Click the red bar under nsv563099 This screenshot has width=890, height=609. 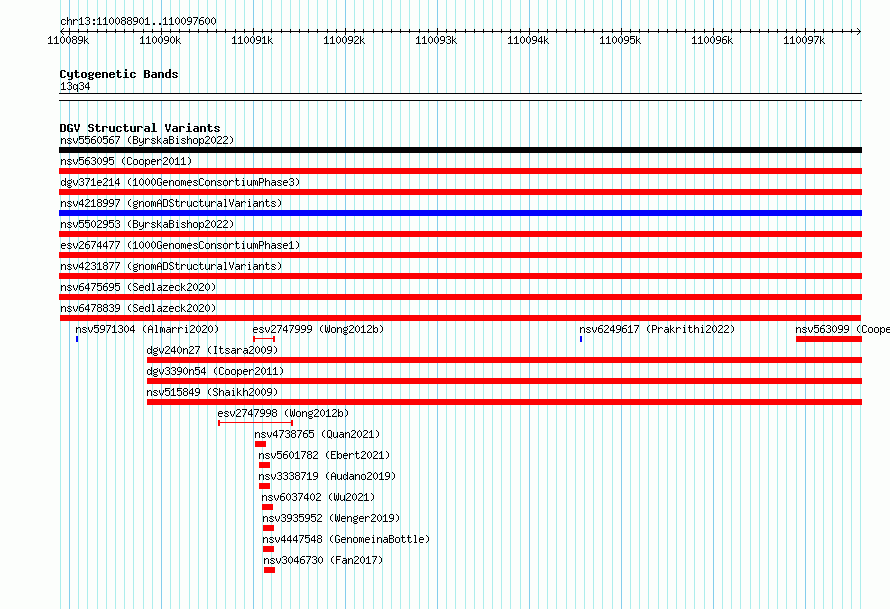(829, 339)
